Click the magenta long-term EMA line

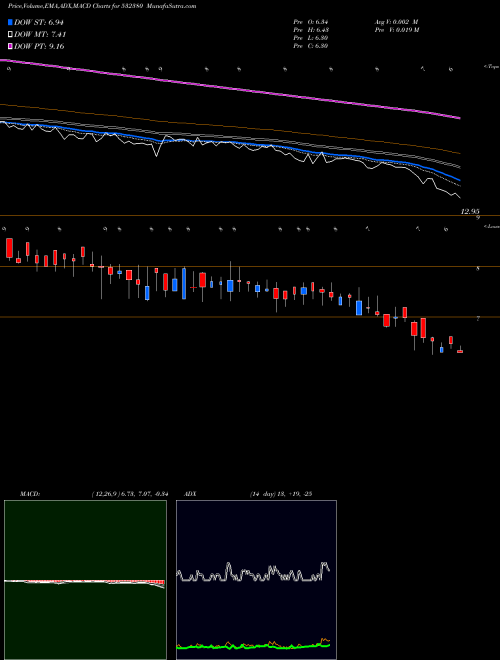(x=231, y=87)
